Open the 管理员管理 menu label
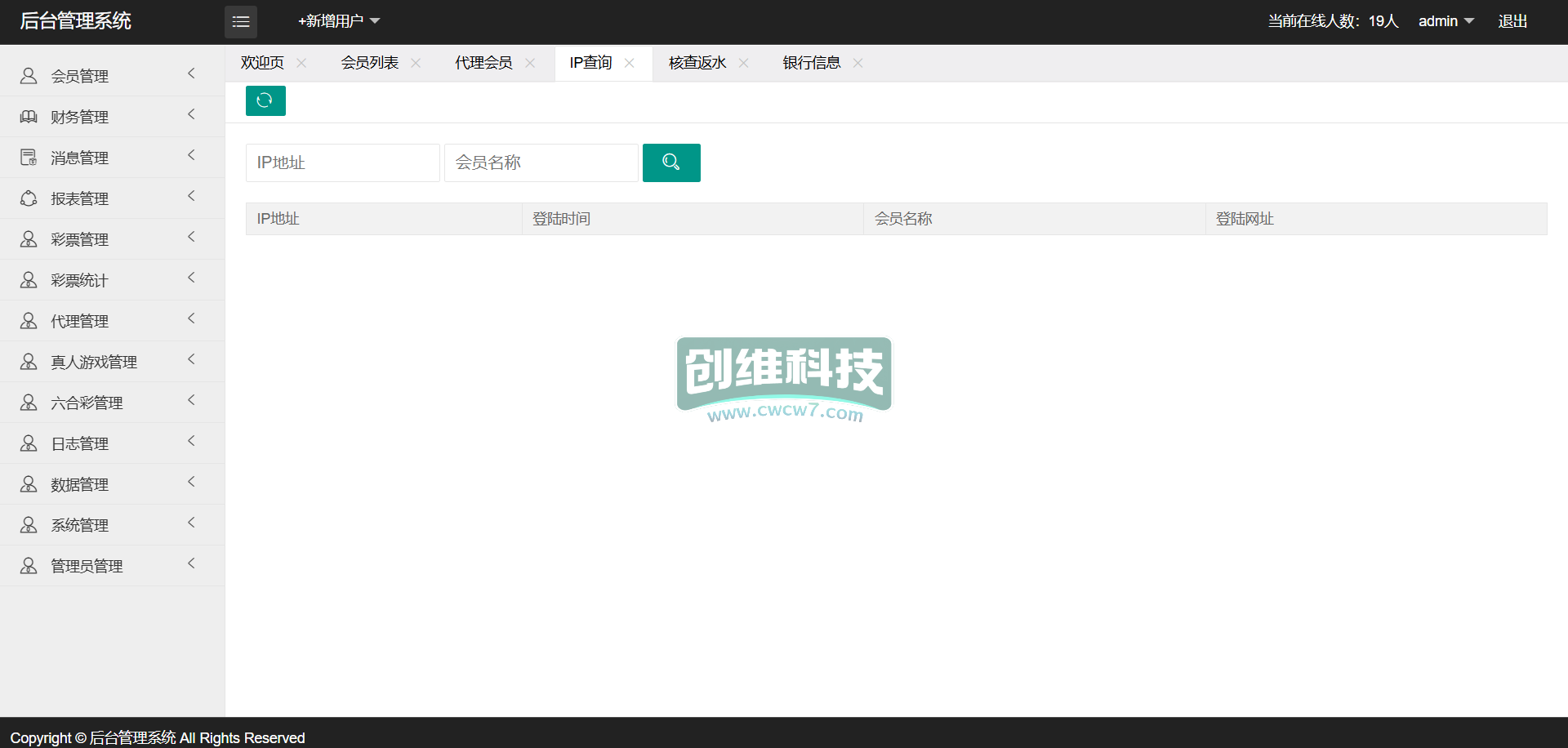 pyautogui.click(x=87, y=566)
